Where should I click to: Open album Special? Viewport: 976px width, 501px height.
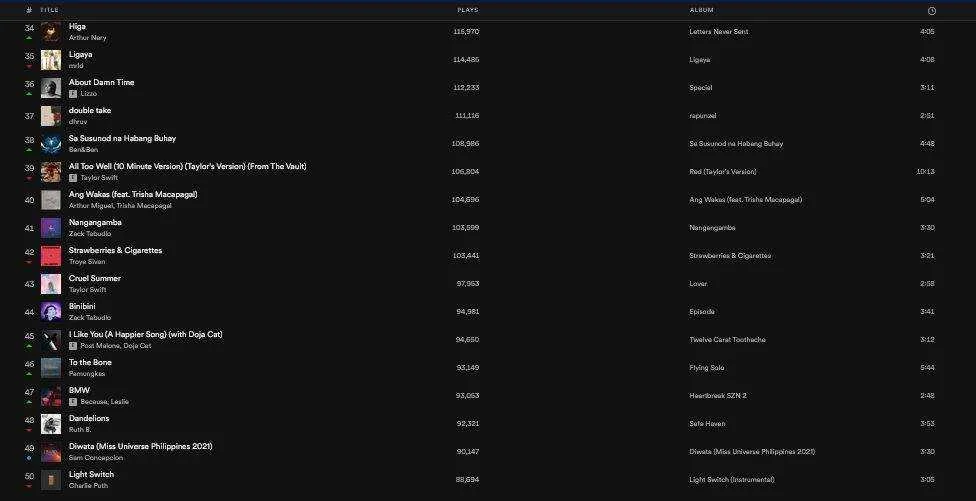click(701, 88)
